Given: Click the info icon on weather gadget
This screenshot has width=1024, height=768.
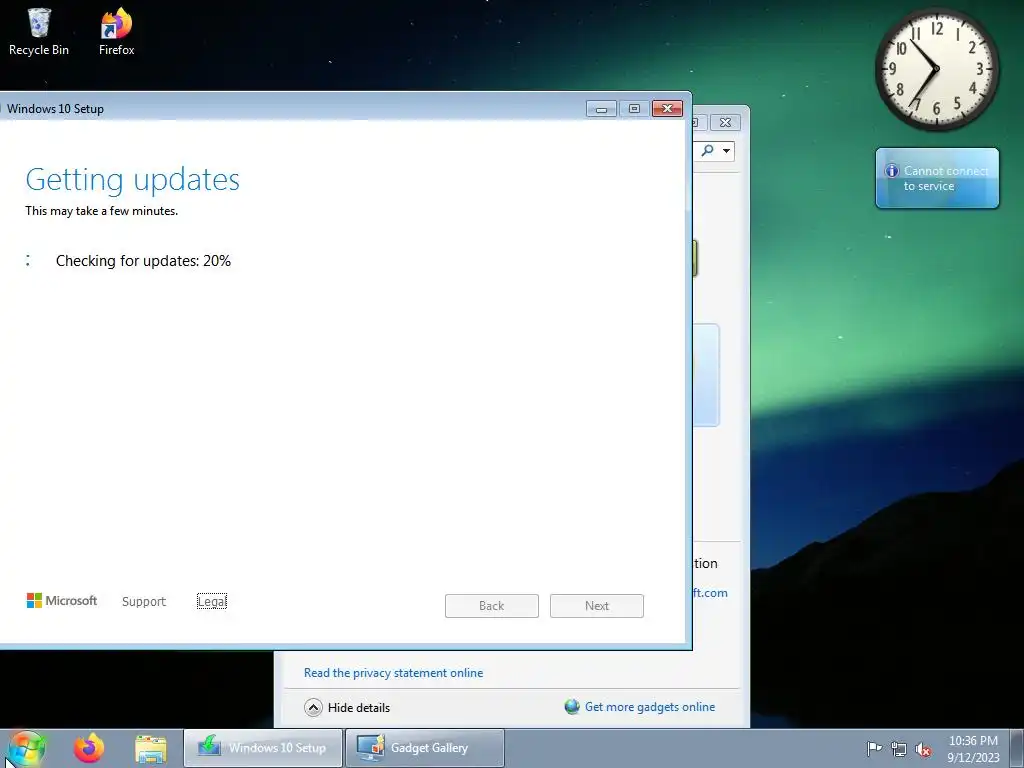Looking at the screenshot, I should click(x=891, y=171).
